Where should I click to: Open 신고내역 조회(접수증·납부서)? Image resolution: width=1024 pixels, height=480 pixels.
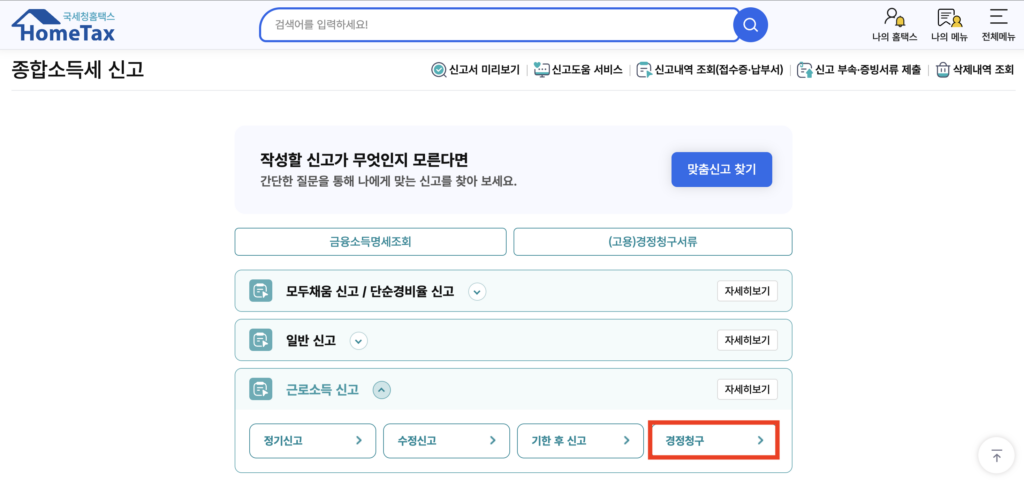tap(711, 70)
